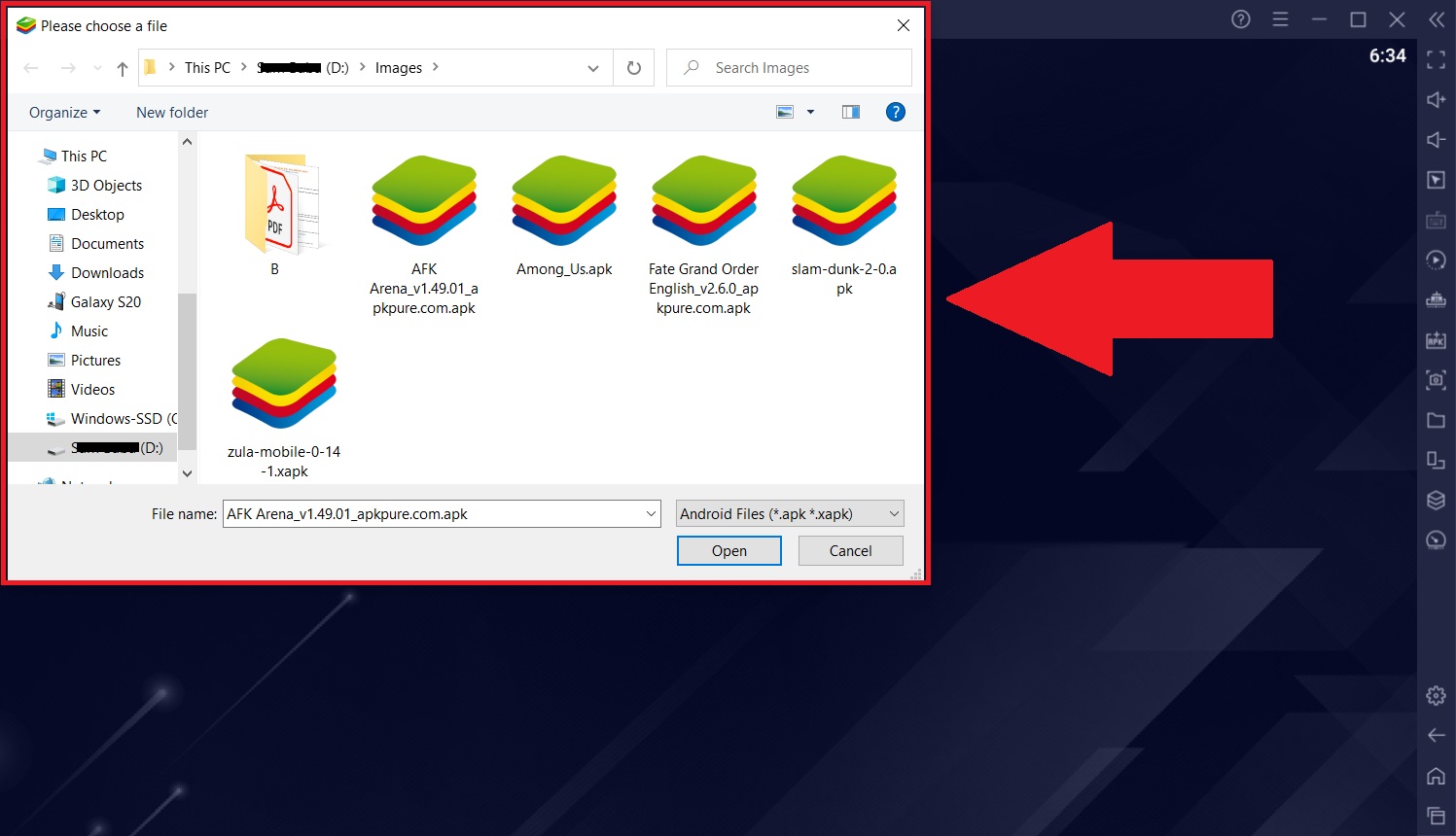Viewport: 1456px width, 836px height.
Task: Refresh the Images folder listing
Action: [x=634, y=68]
